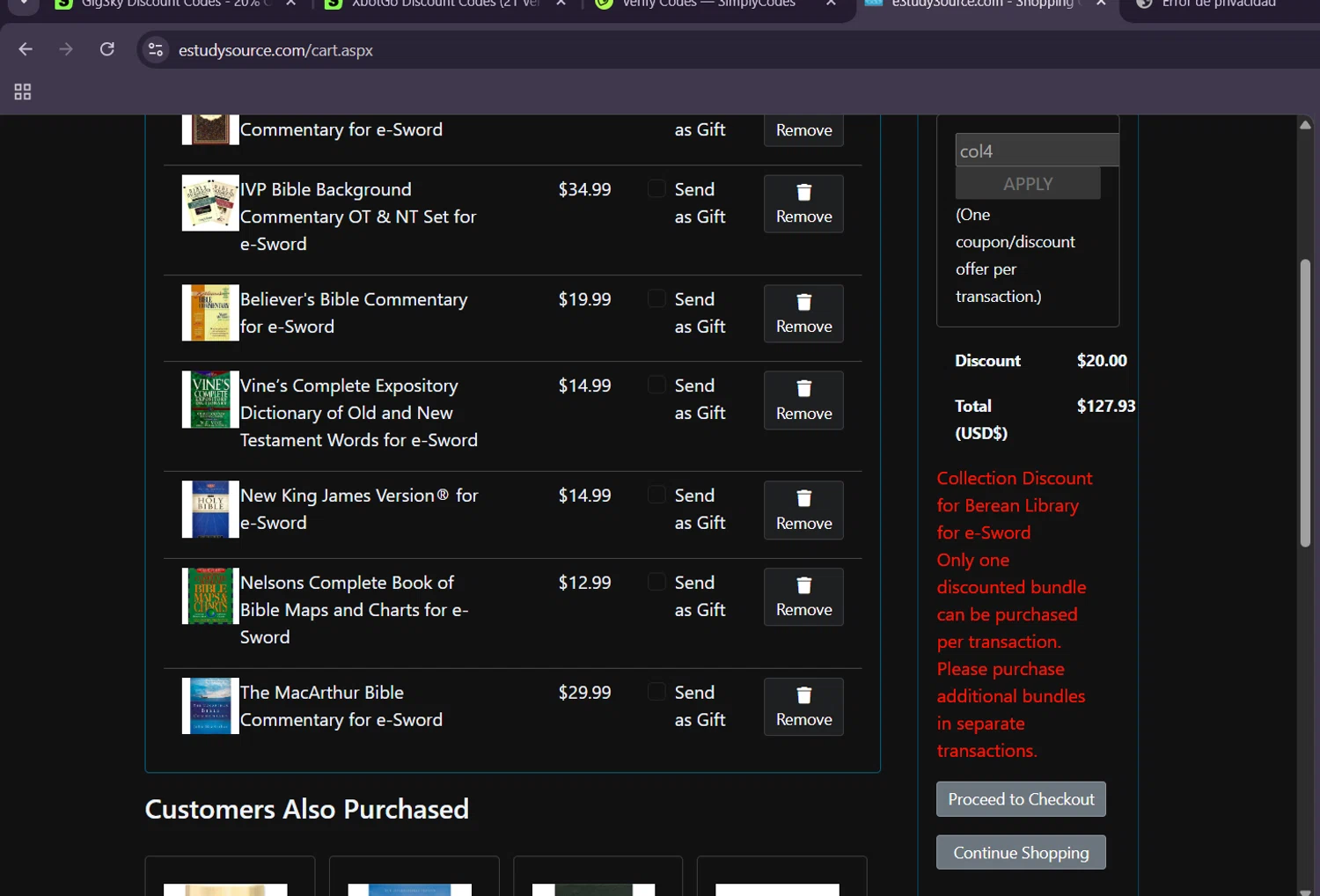Click the $29.99 price of MacArthur Commentary
Viewport: 1320px width, 896px height.
click(584, 693)
